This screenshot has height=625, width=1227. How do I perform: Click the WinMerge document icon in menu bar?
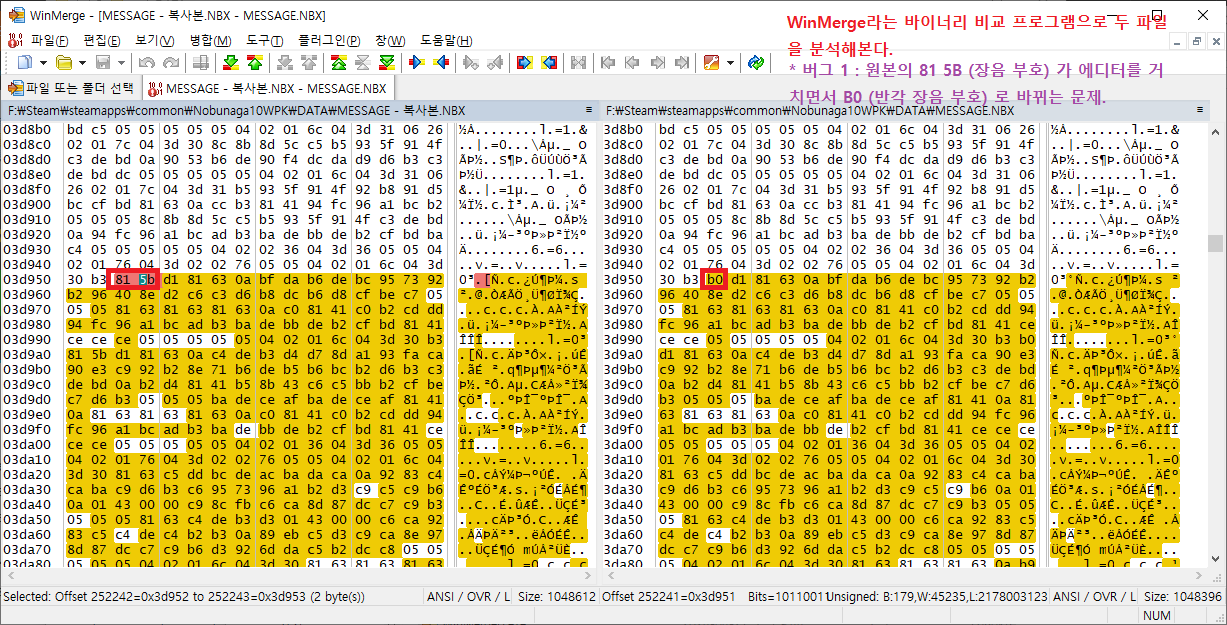pyautogui.click(x=14, y=40)
